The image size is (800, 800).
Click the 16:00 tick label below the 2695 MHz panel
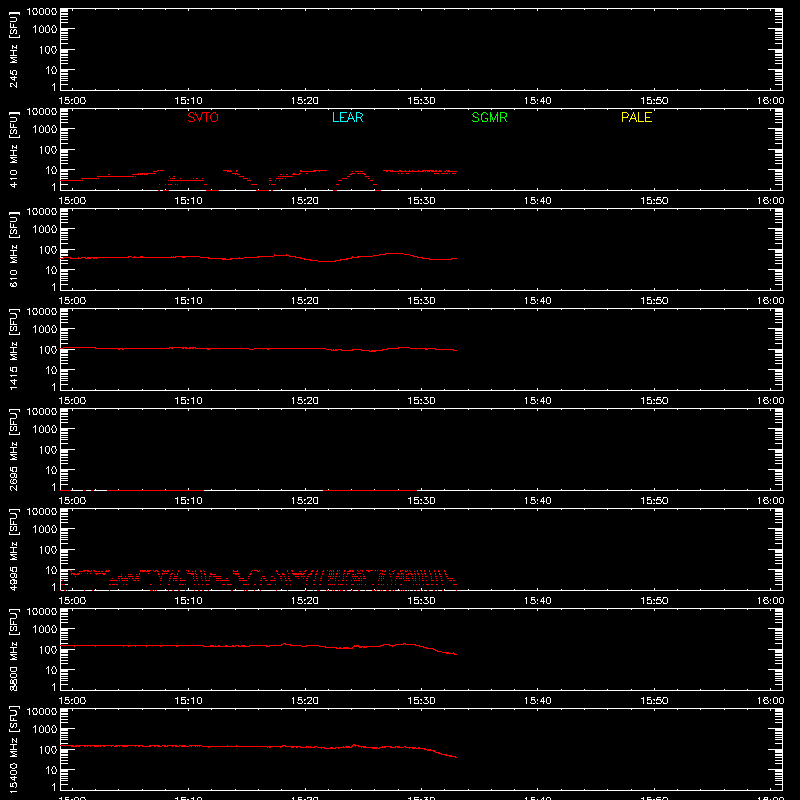pos(770,501)
